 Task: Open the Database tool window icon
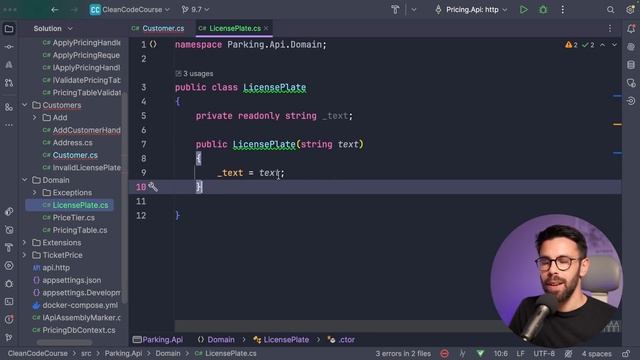pyautogui.click(x=631, y=65)
